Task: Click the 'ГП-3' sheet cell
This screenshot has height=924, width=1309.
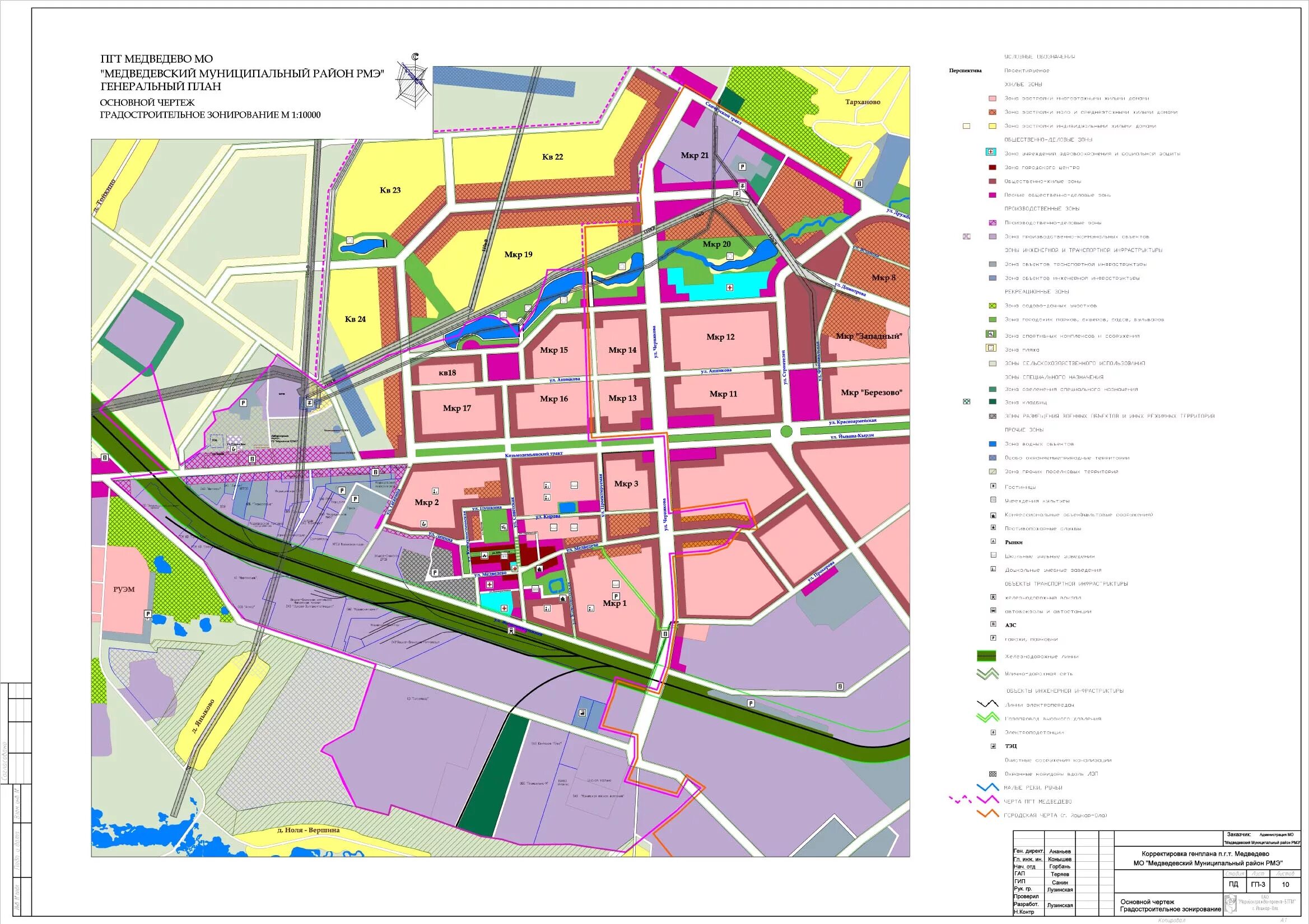Action: pyautogui.click(x=1258, y=885)
